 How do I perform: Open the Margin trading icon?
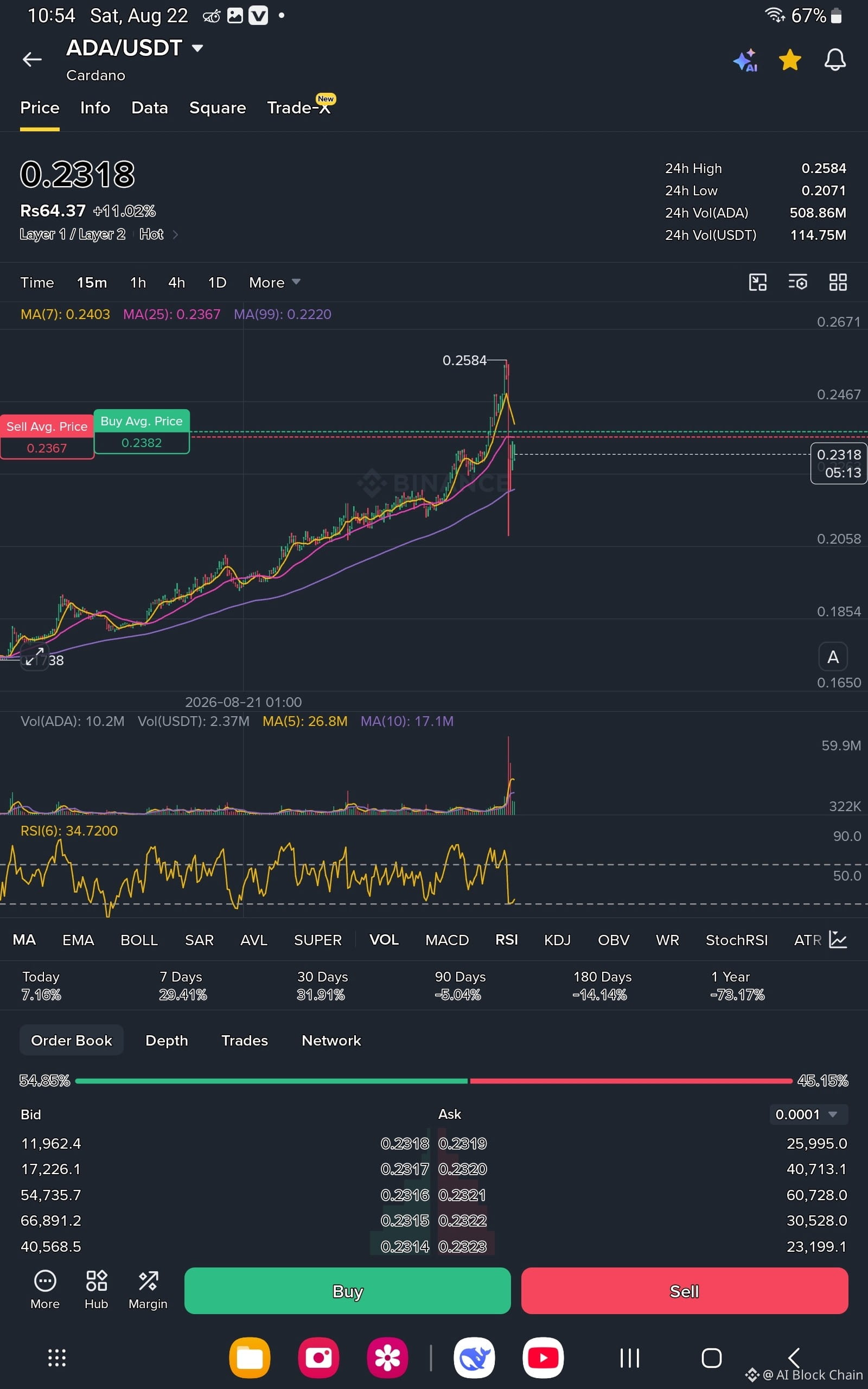pyautogui.click(x=148, y=1289)
